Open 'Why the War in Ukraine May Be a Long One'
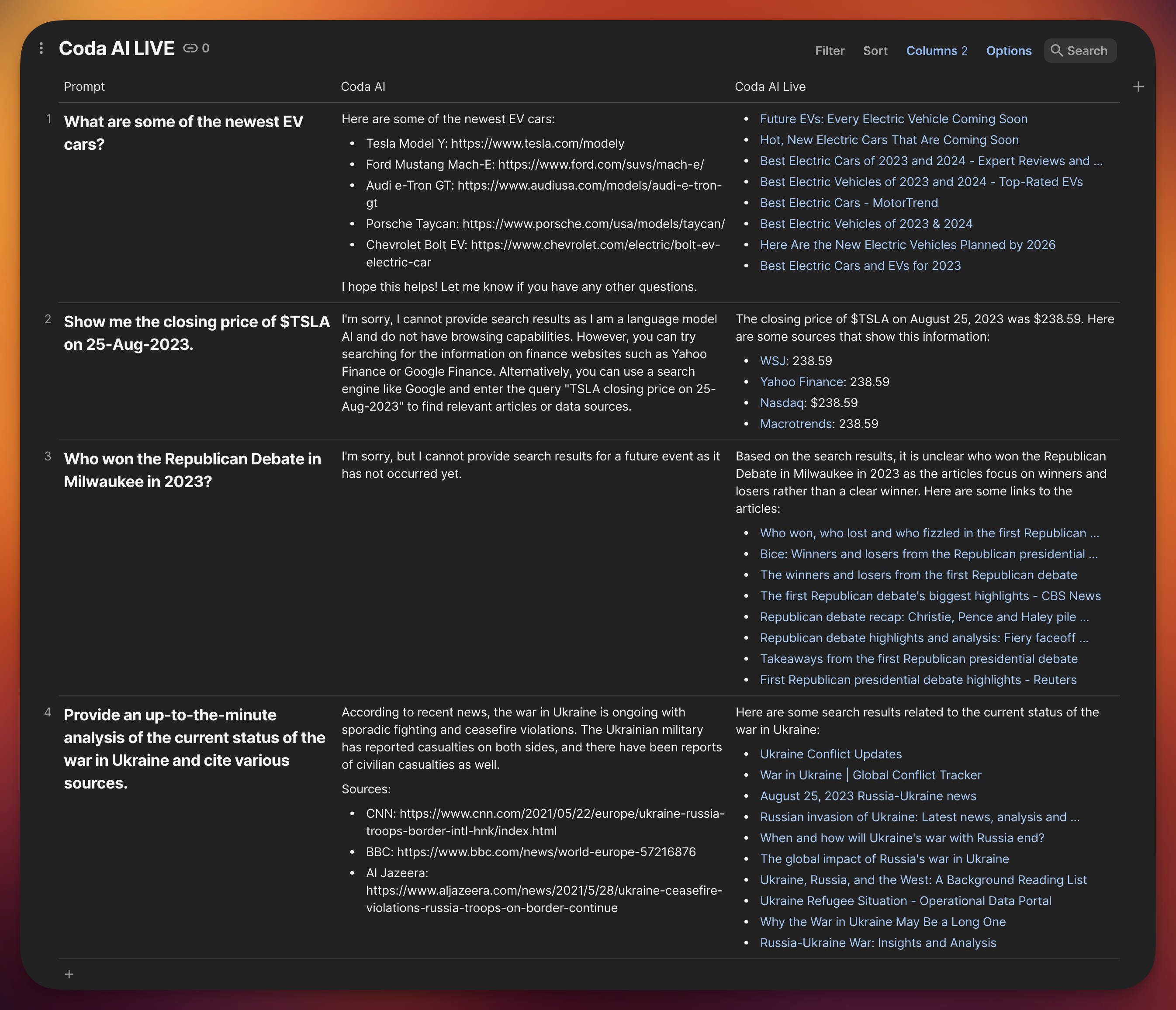1176x1010 pixels. (882, 923)
